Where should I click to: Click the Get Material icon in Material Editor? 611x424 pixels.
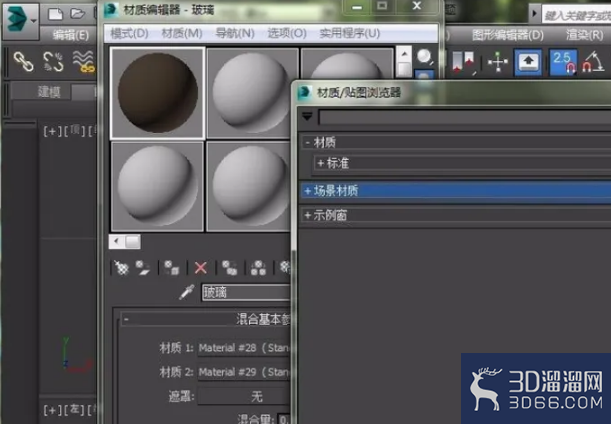(x=121, y=268)
